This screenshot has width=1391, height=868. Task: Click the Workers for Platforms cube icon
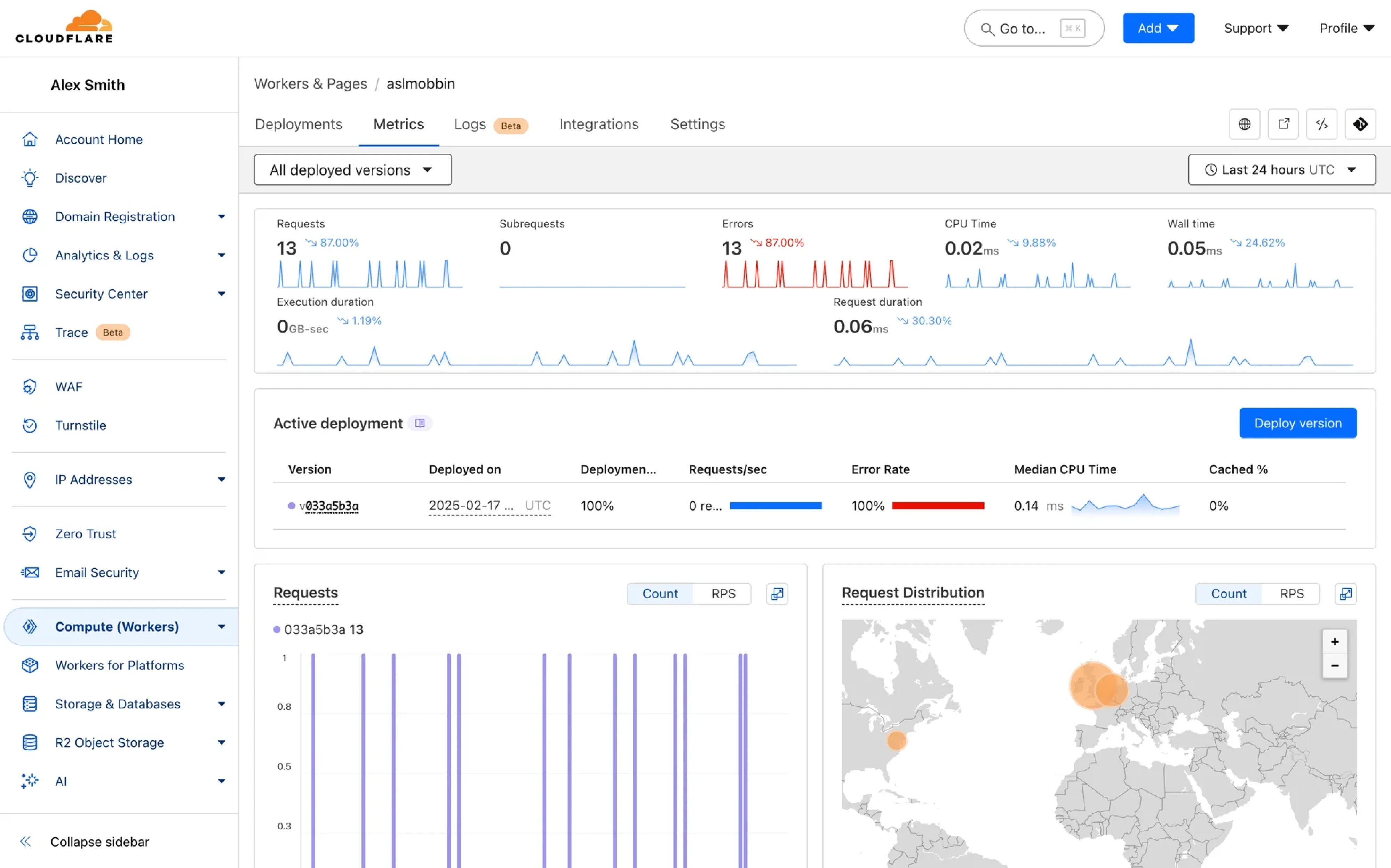tap(30, 665)
